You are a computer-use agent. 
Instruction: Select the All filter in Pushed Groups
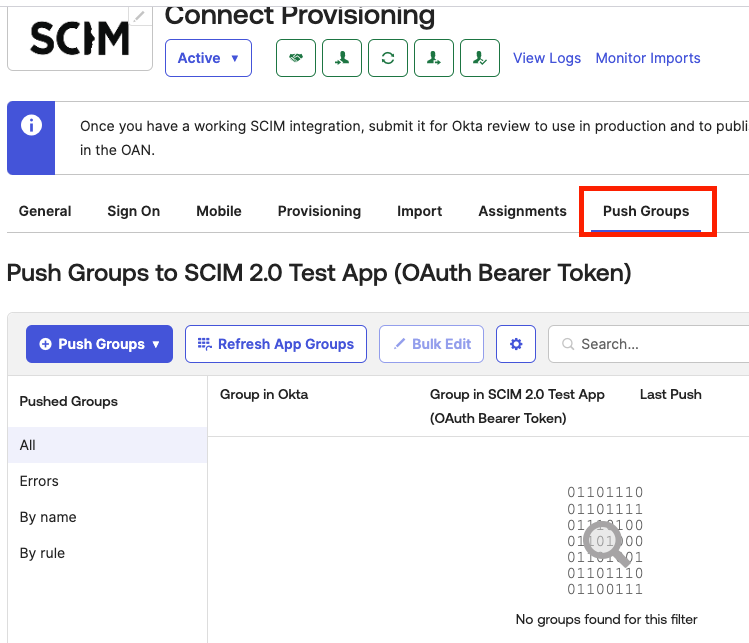click(107, 445)
